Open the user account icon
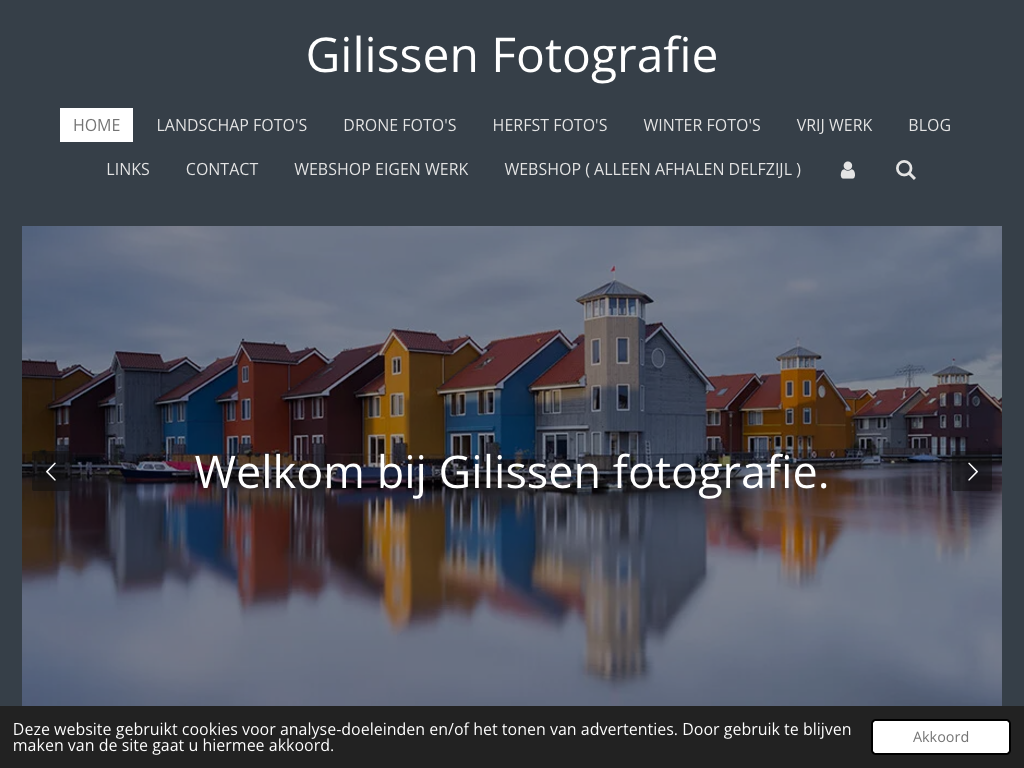Screen dimensions: 1024x768 pyautogui.click(x=847, y=170)
